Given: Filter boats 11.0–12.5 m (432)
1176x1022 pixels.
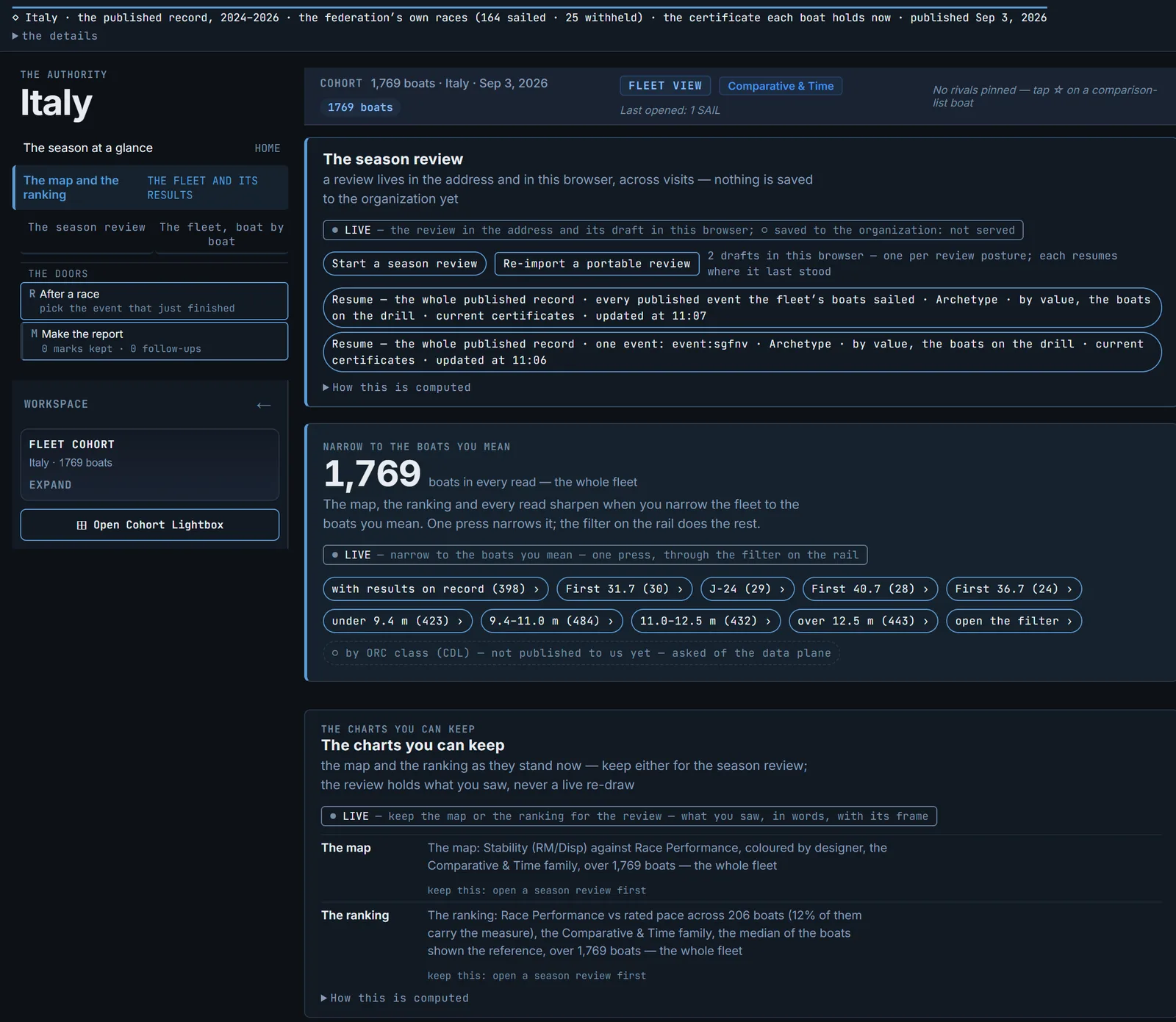Looking at the screenshot, I should [x=706, y=621].
